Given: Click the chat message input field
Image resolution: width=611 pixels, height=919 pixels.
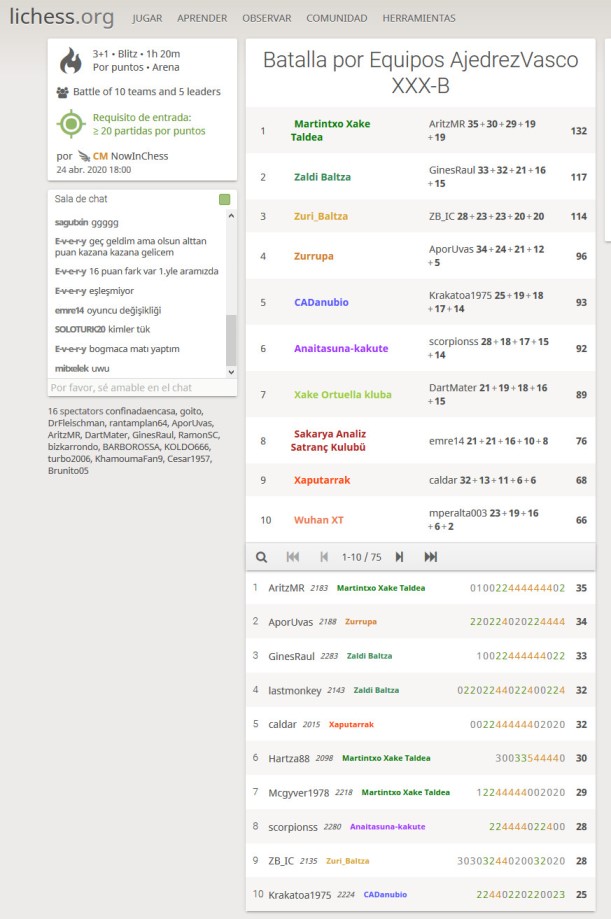Looking at the screenshot, I should click(x=142, y=387).
